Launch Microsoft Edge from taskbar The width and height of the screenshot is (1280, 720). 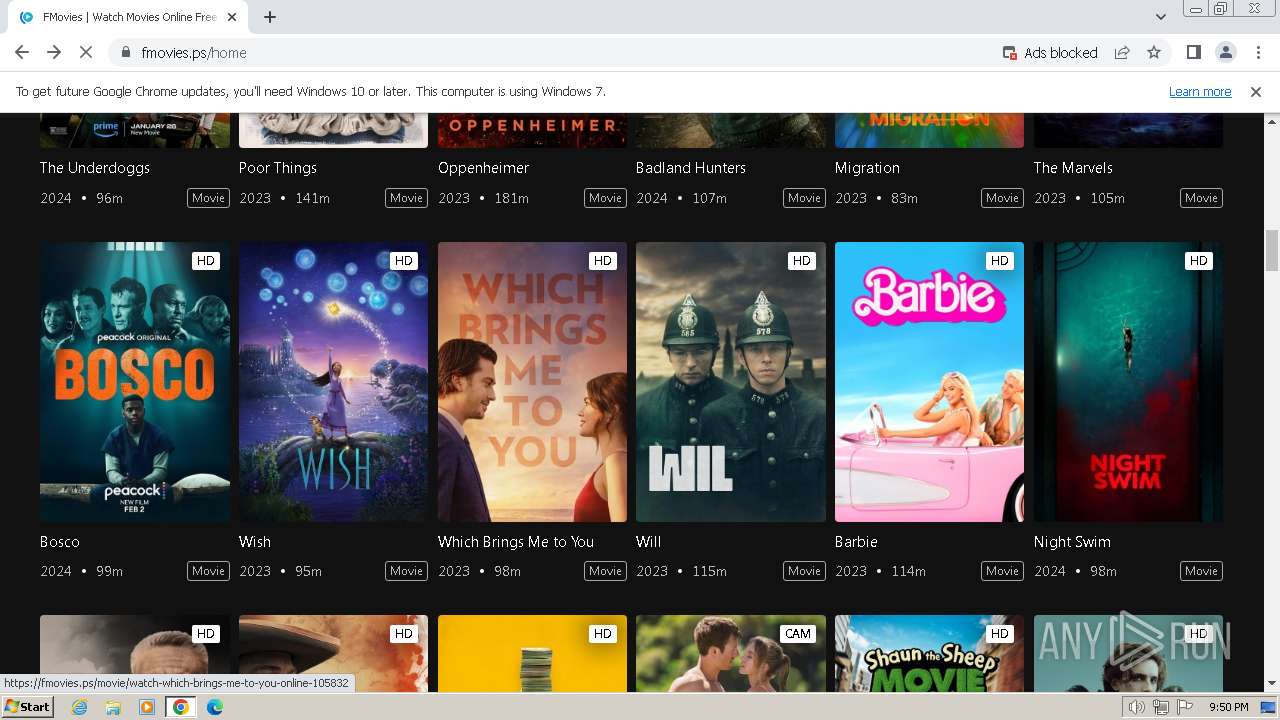(x=215, y=707)
